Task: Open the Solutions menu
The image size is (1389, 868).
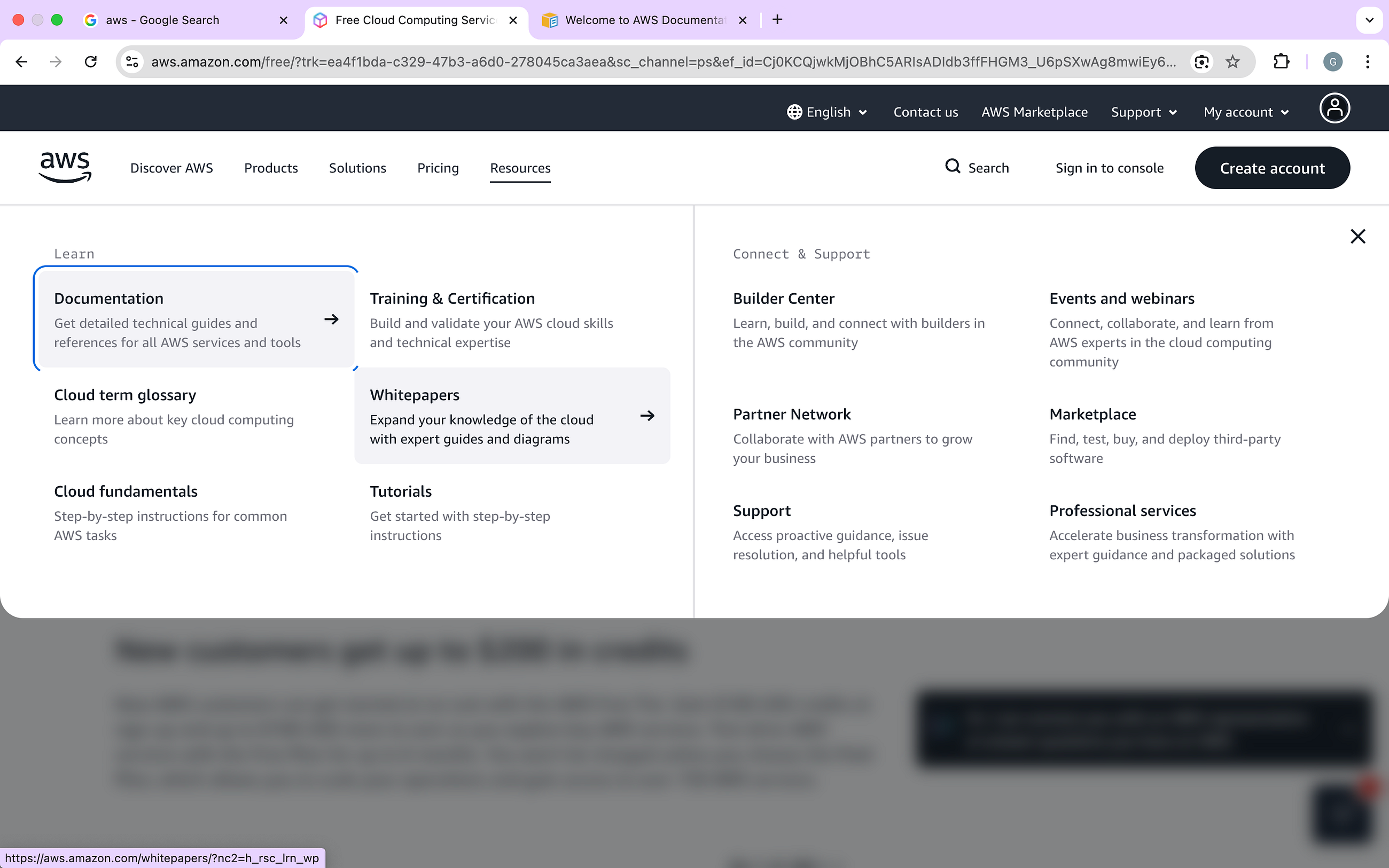Action: click(357, 168)
